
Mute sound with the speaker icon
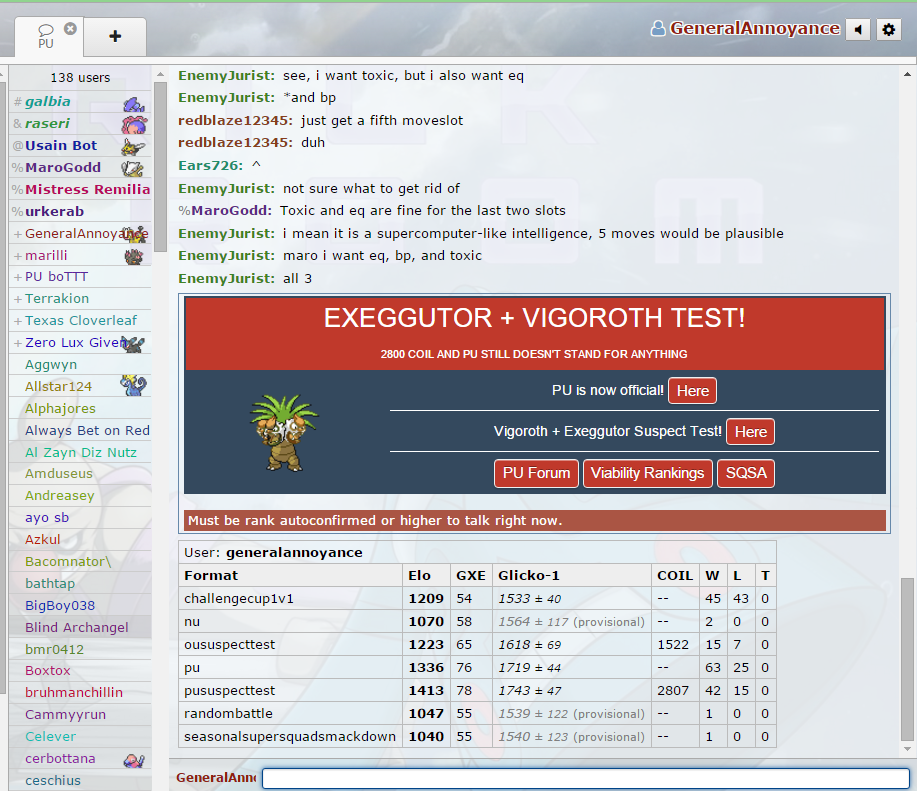point(858,29)
